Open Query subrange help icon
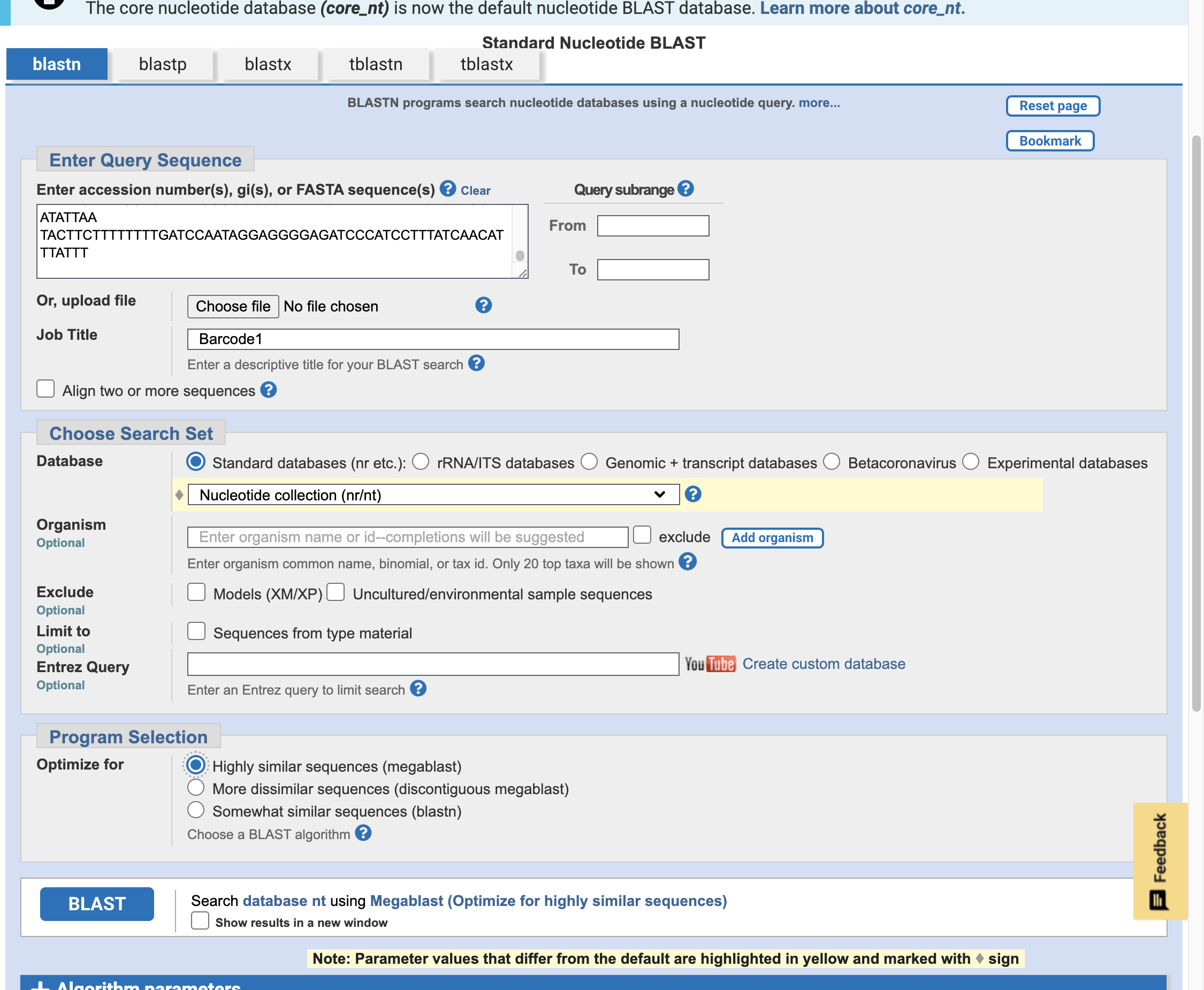The width and height of the screenshot is (1204, 990). [x=685, y=189]
